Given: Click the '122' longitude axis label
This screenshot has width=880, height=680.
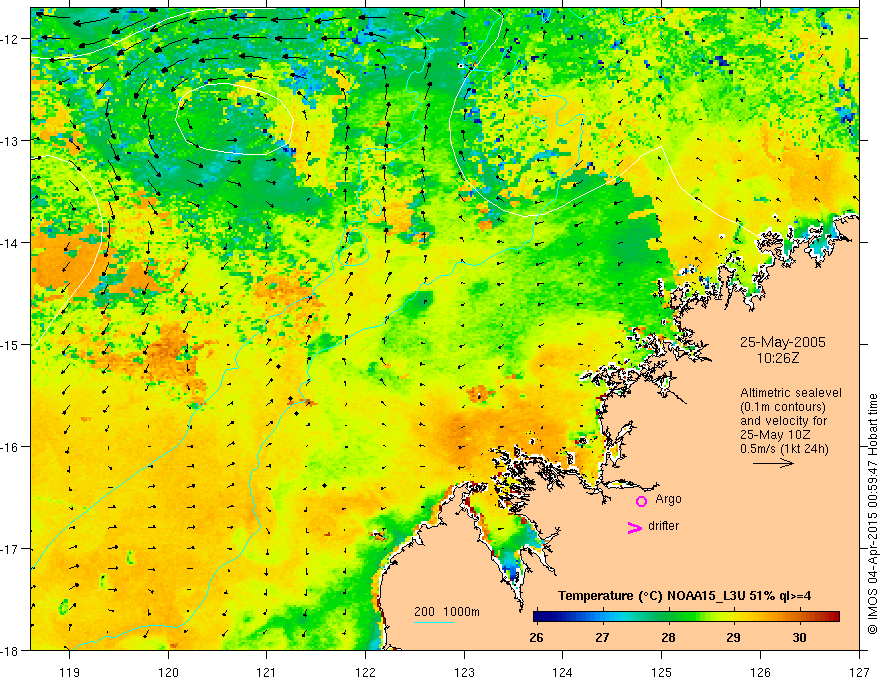Looking at the screenshot, I should 365,672.
